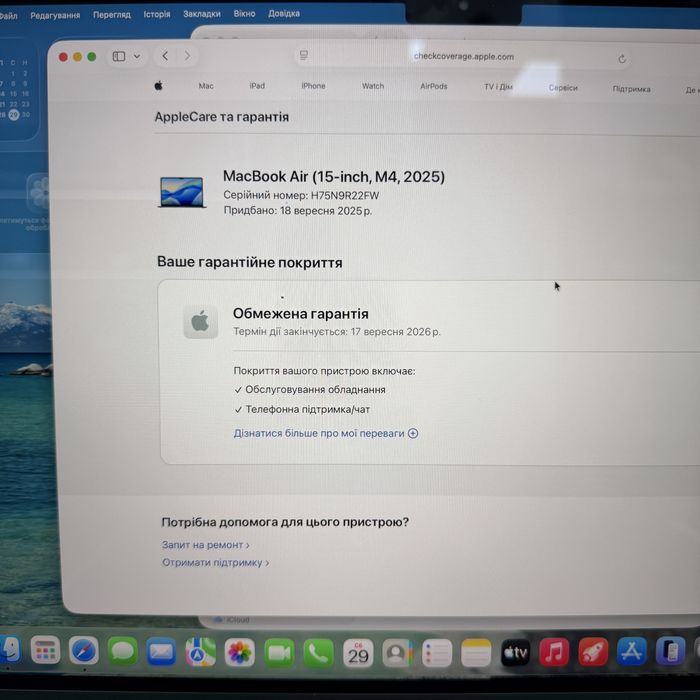Open the Apple logo home link
The width and height of the screenshot is (700, 700).
point(158,85)
